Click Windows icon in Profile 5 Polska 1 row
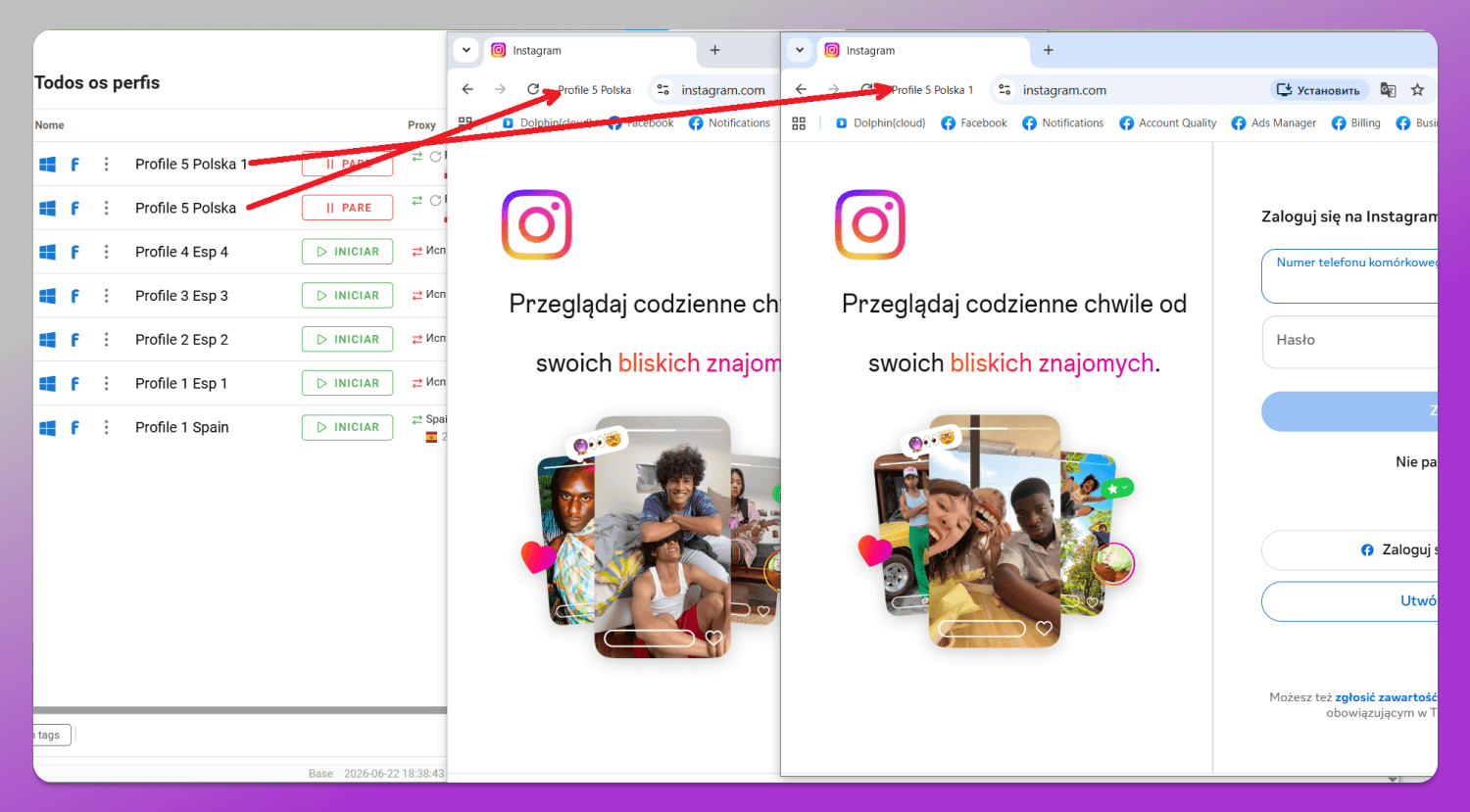 (47, 165)
